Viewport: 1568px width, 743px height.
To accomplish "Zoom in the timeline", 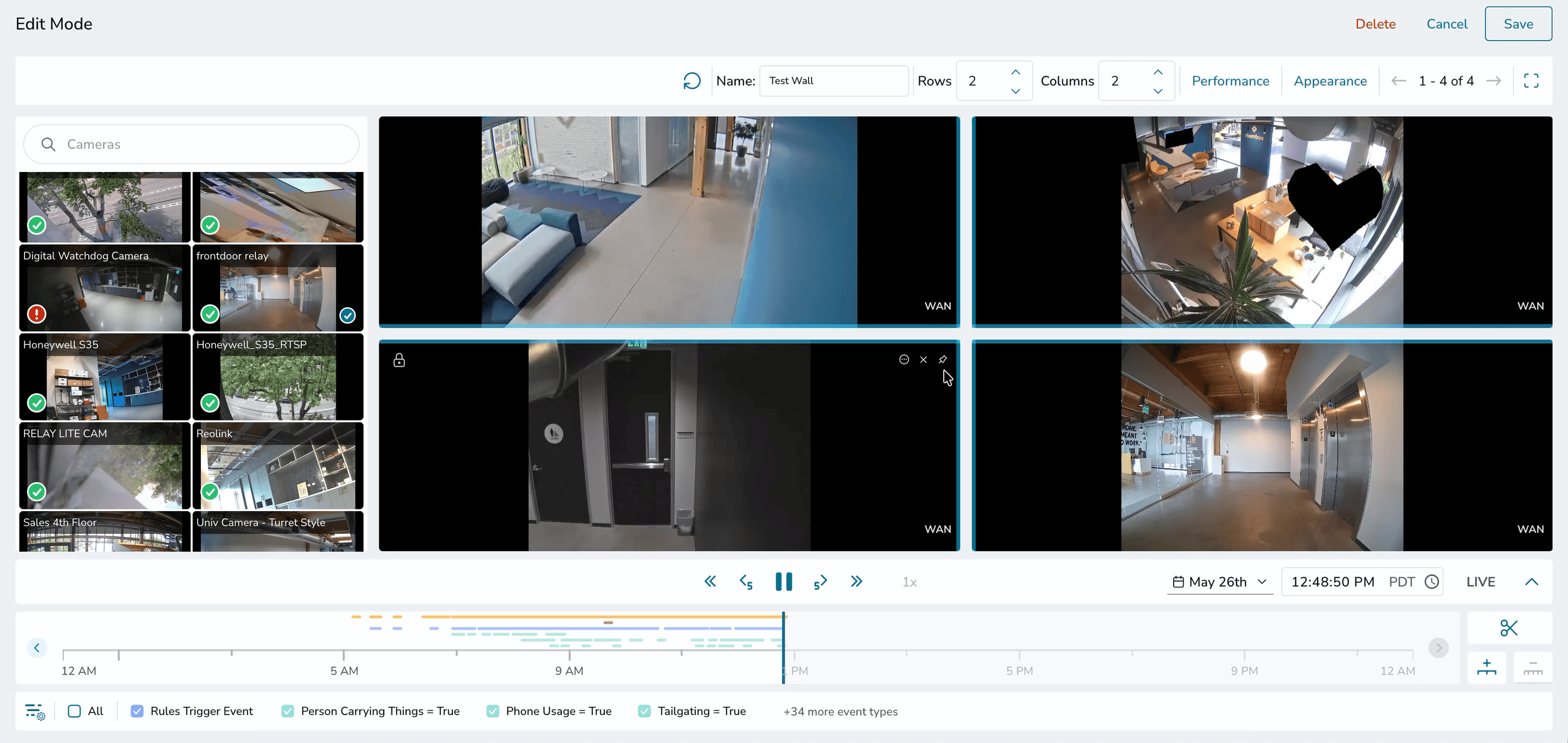I will [1487, 667].
